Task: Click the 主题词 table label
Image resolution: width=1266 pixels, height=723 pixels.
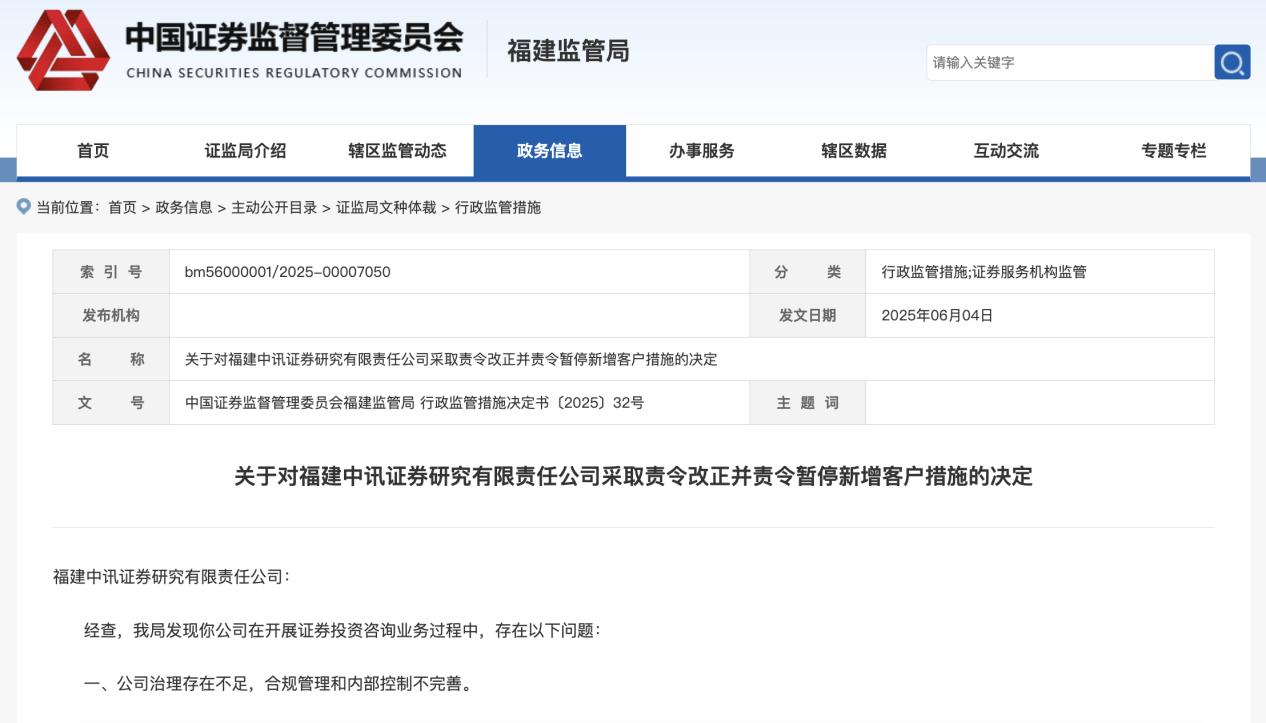Action: click(808, 403)
